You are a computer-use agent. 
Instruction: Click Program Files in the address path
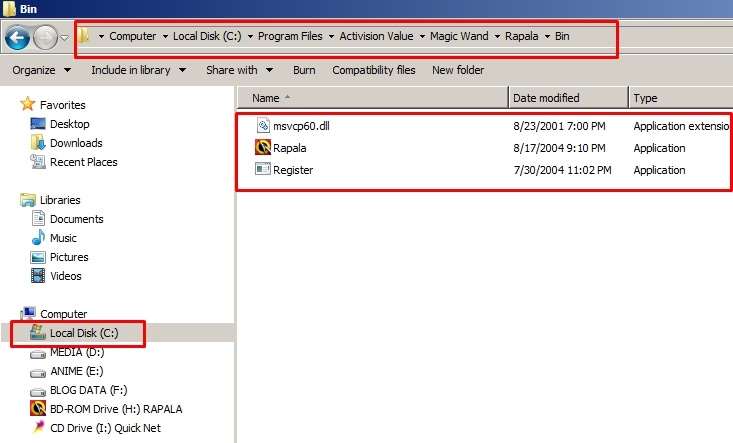tap(290, 36)
